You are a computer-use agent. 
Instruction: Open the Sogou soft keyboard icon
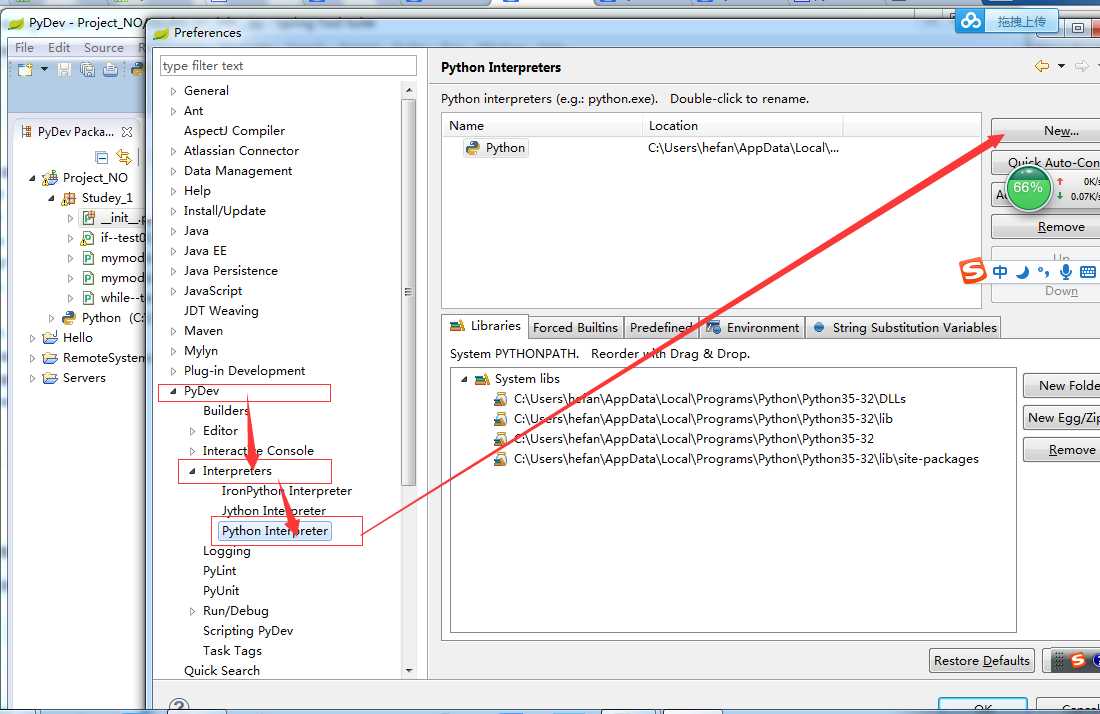(x=1088, y=271)
